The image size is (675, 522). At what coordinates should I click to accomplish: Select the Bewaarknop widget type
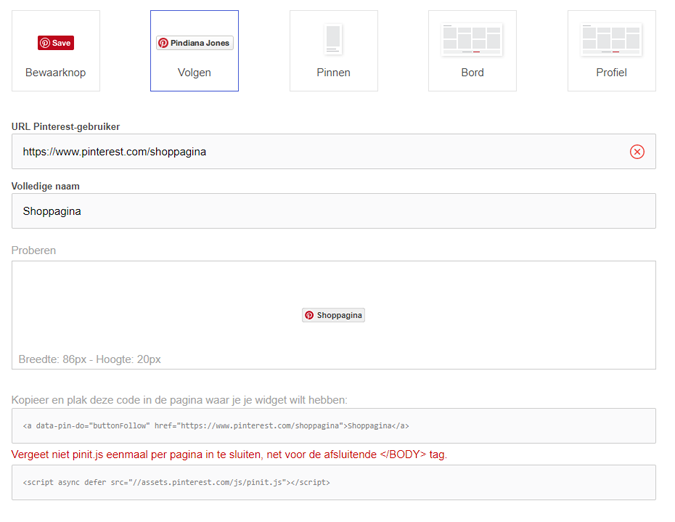(x=56, y=51)
